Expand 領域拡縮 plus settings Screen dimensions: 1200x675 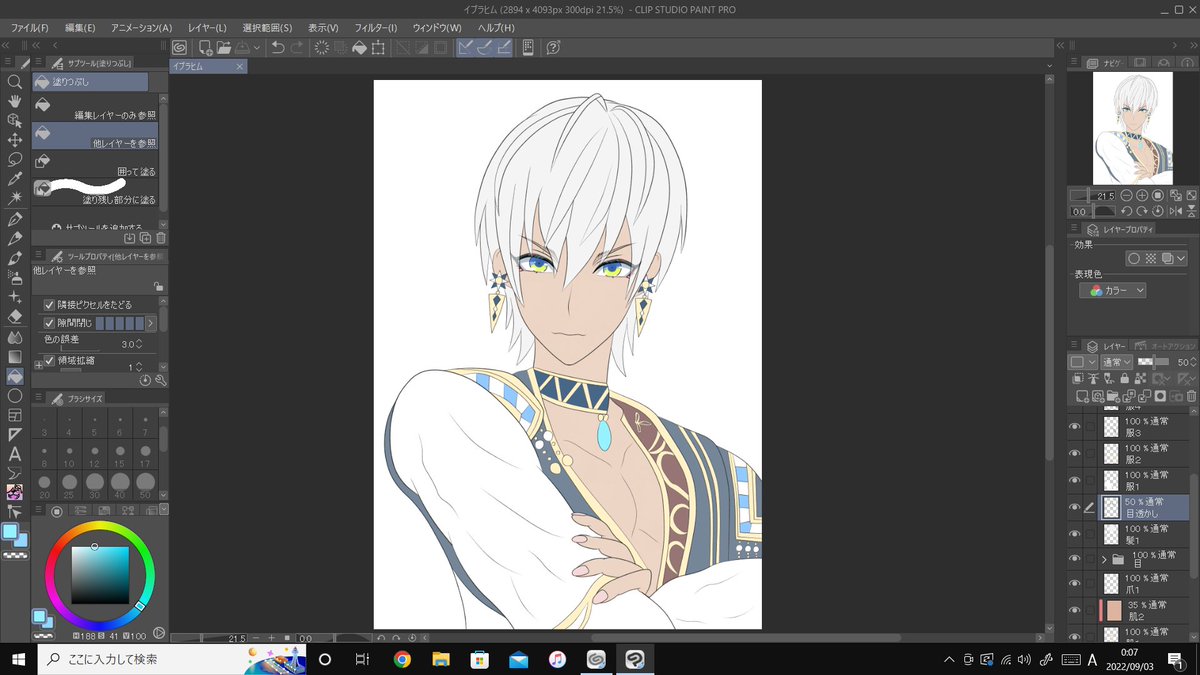(x=39, y=366)
